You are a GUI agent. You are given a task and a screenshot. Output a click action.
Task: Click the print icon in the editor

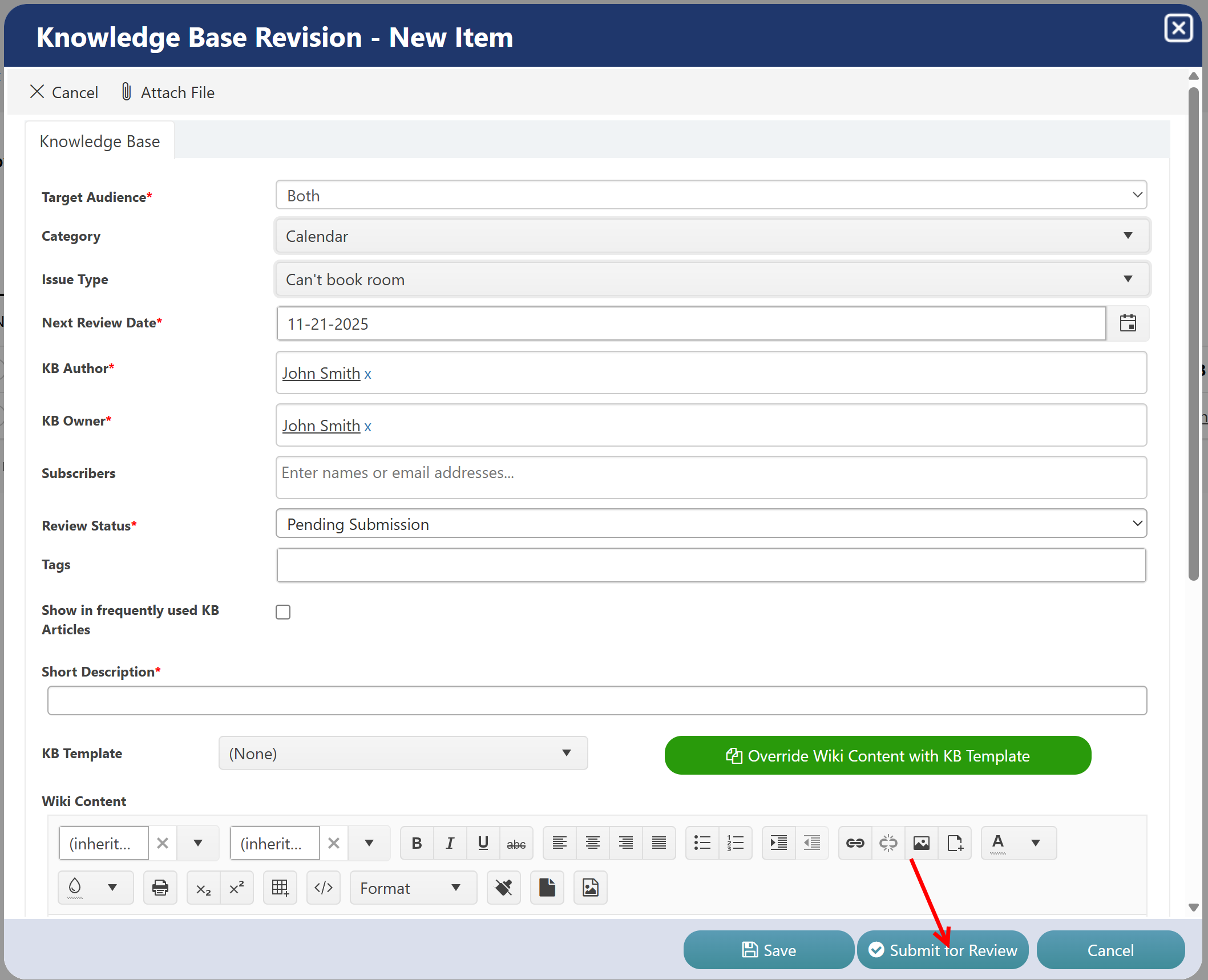160,888
